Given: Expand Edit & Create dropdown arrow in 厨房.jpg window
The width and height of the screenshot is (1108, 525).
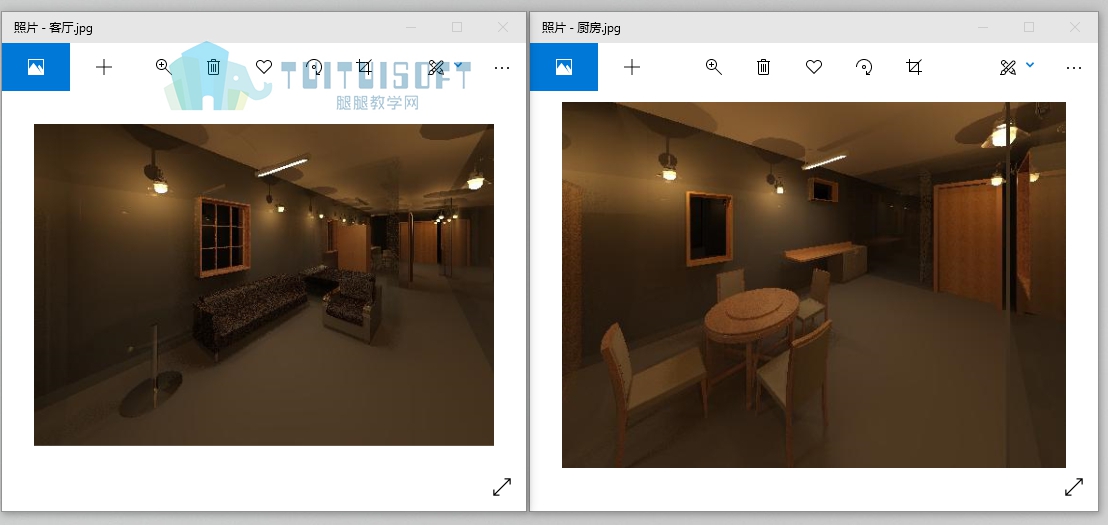Looking at the screenshot, I should coord(1030,65).
